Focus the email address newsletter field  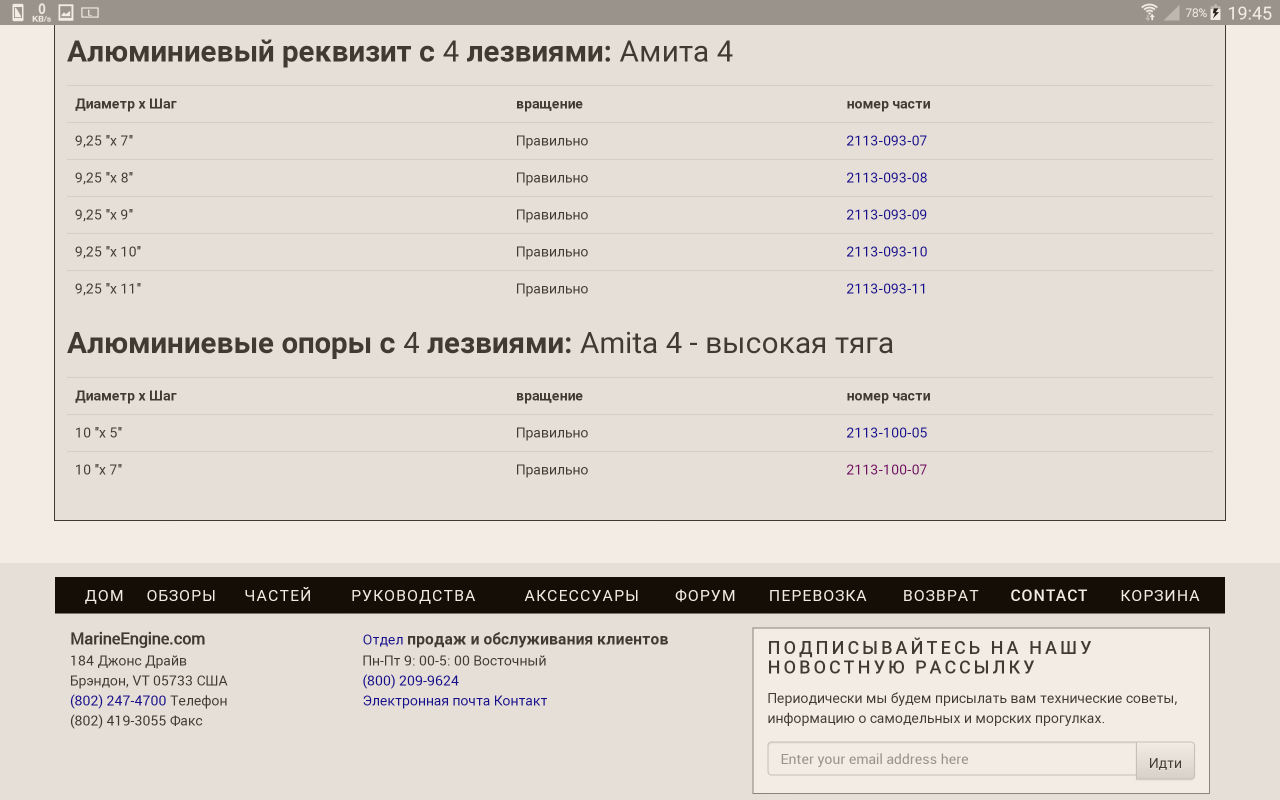[952, 759]
